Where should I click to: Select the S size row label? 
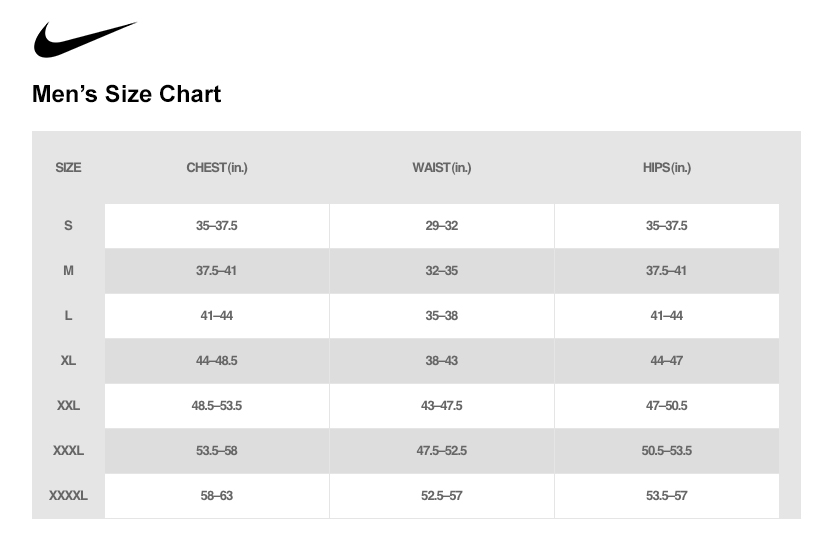pyautogui.click(x=68, y=226)
